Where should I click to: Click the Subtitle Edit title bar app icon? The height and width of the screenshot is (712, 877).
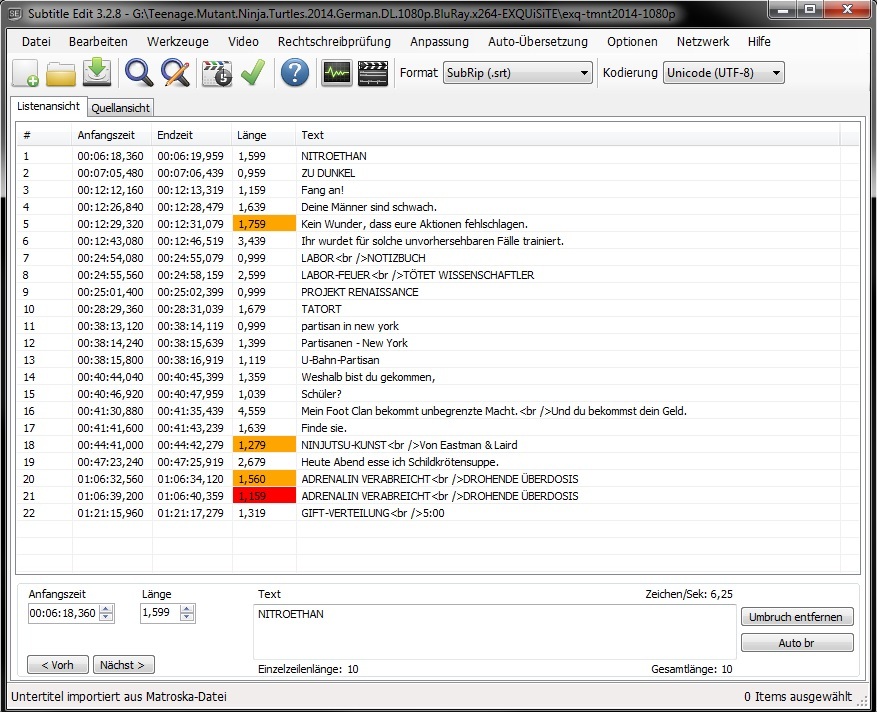coord(15,13)
